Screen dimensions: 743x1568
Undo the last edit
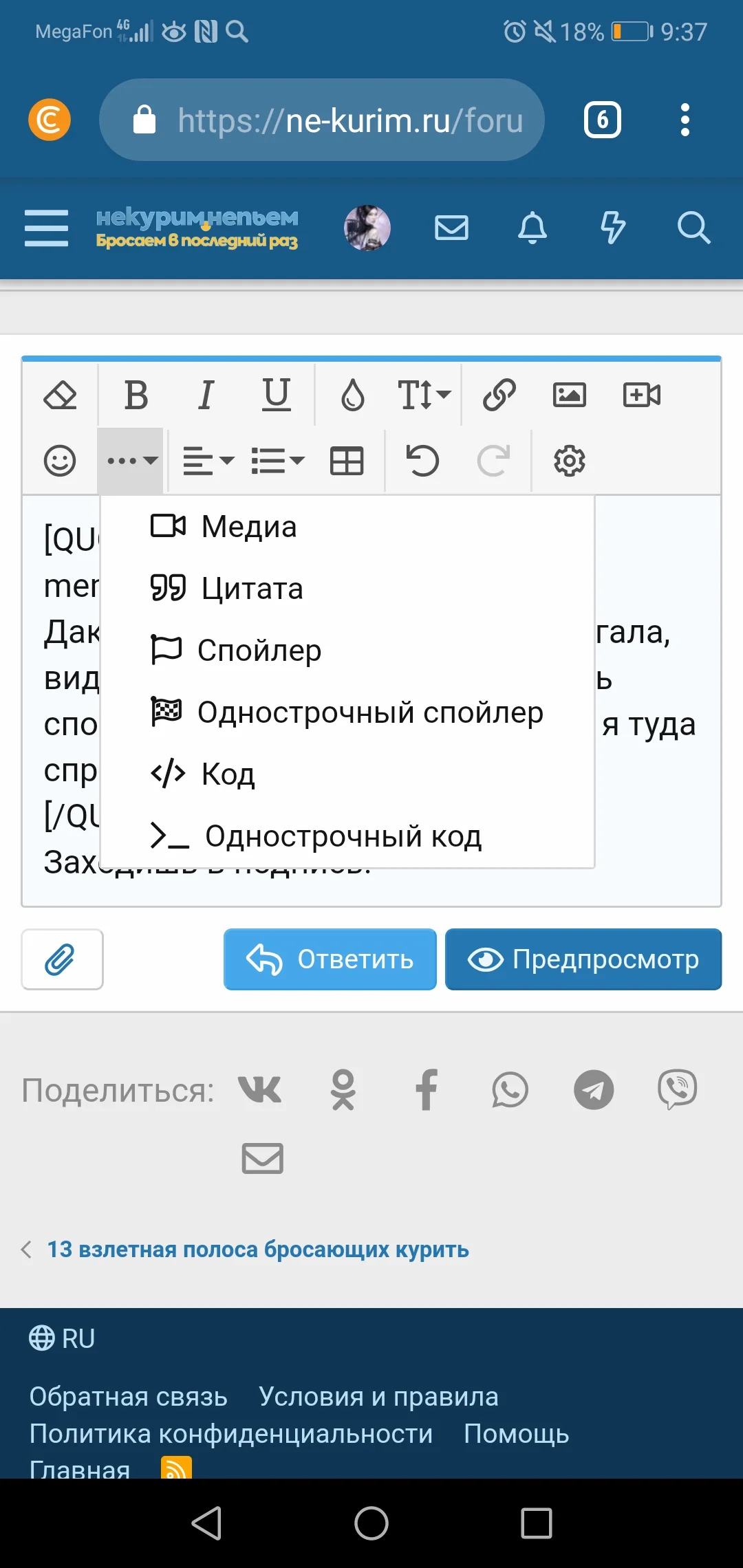422,460
